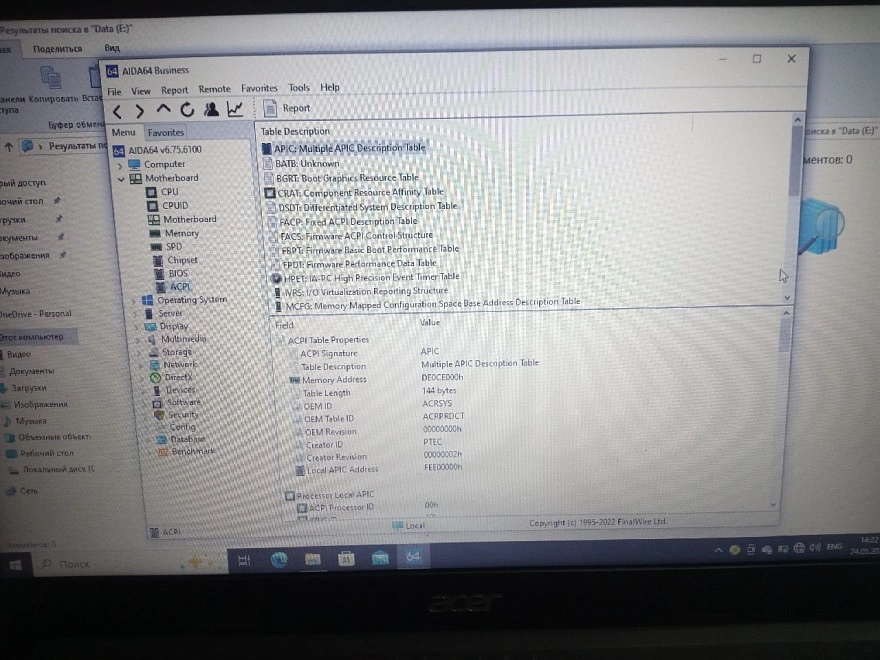Go back with the AIDA64 back arrow
The image size is (880, 660).
tap(117, 111)
